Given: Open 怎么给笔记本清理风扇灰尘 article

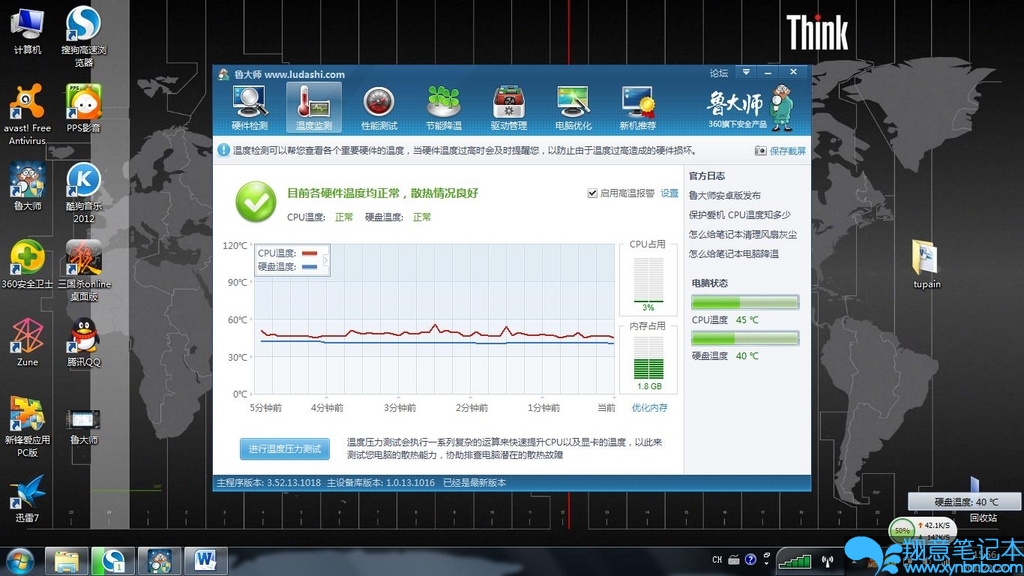Looking at the screenshot, I should 743,234.
